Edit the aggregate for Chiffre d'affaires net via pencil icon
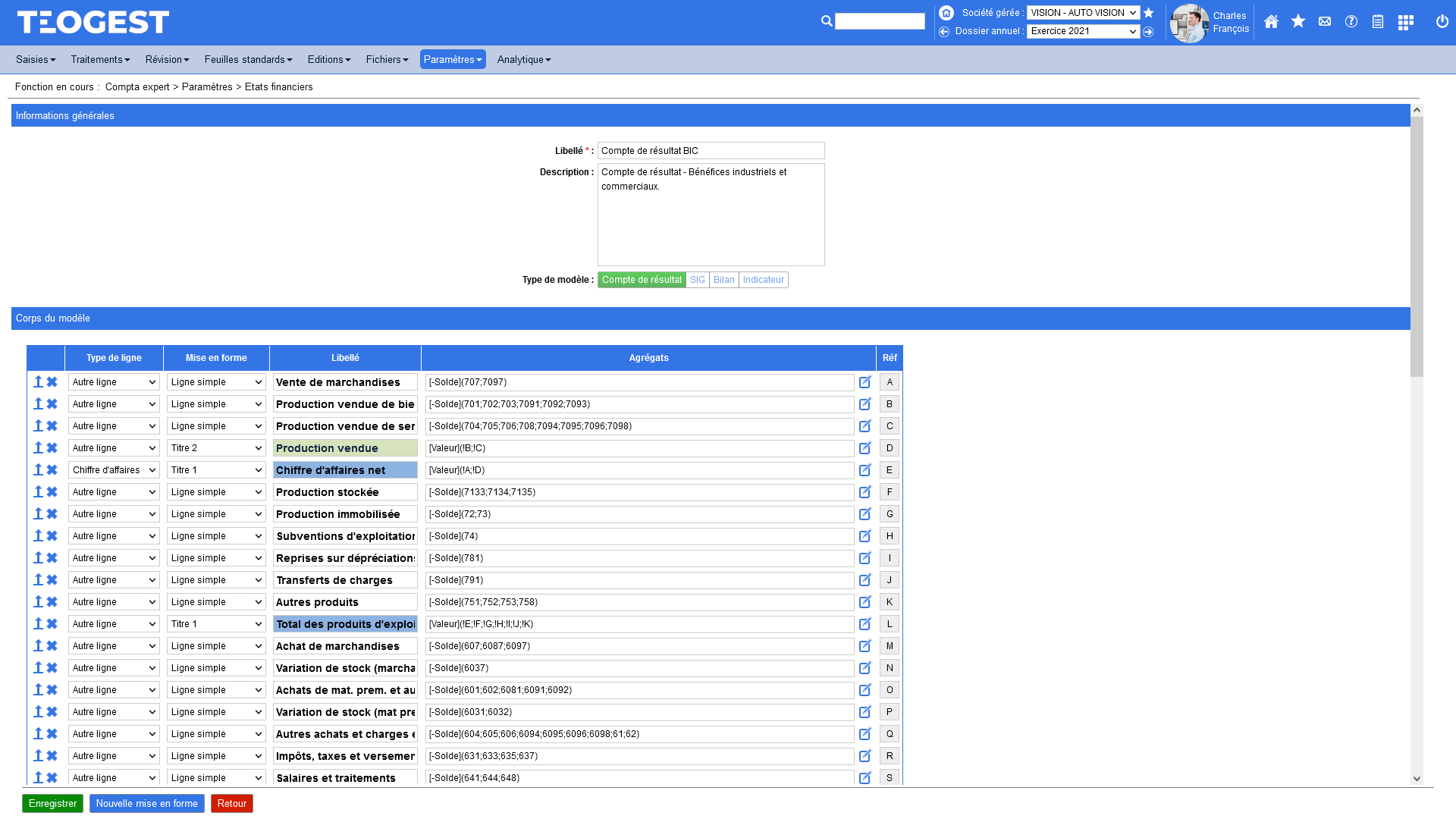 click(x=865, y=470)
